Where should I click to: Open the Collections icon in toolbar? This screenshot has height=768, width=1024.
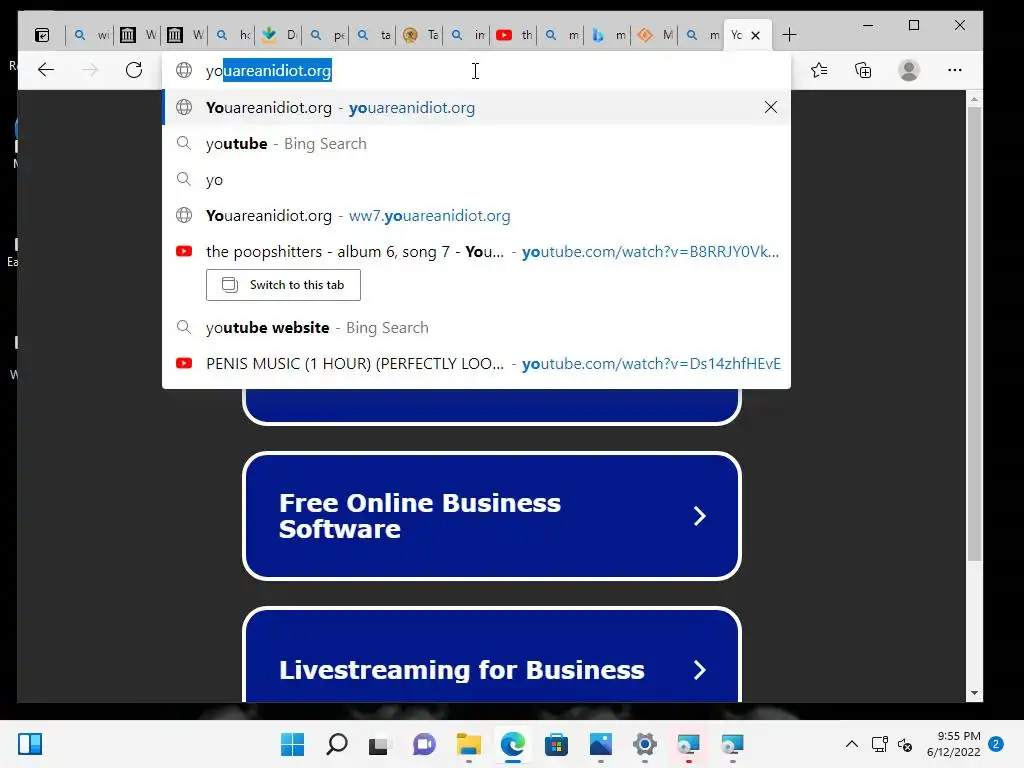click(x=863, y=70)
